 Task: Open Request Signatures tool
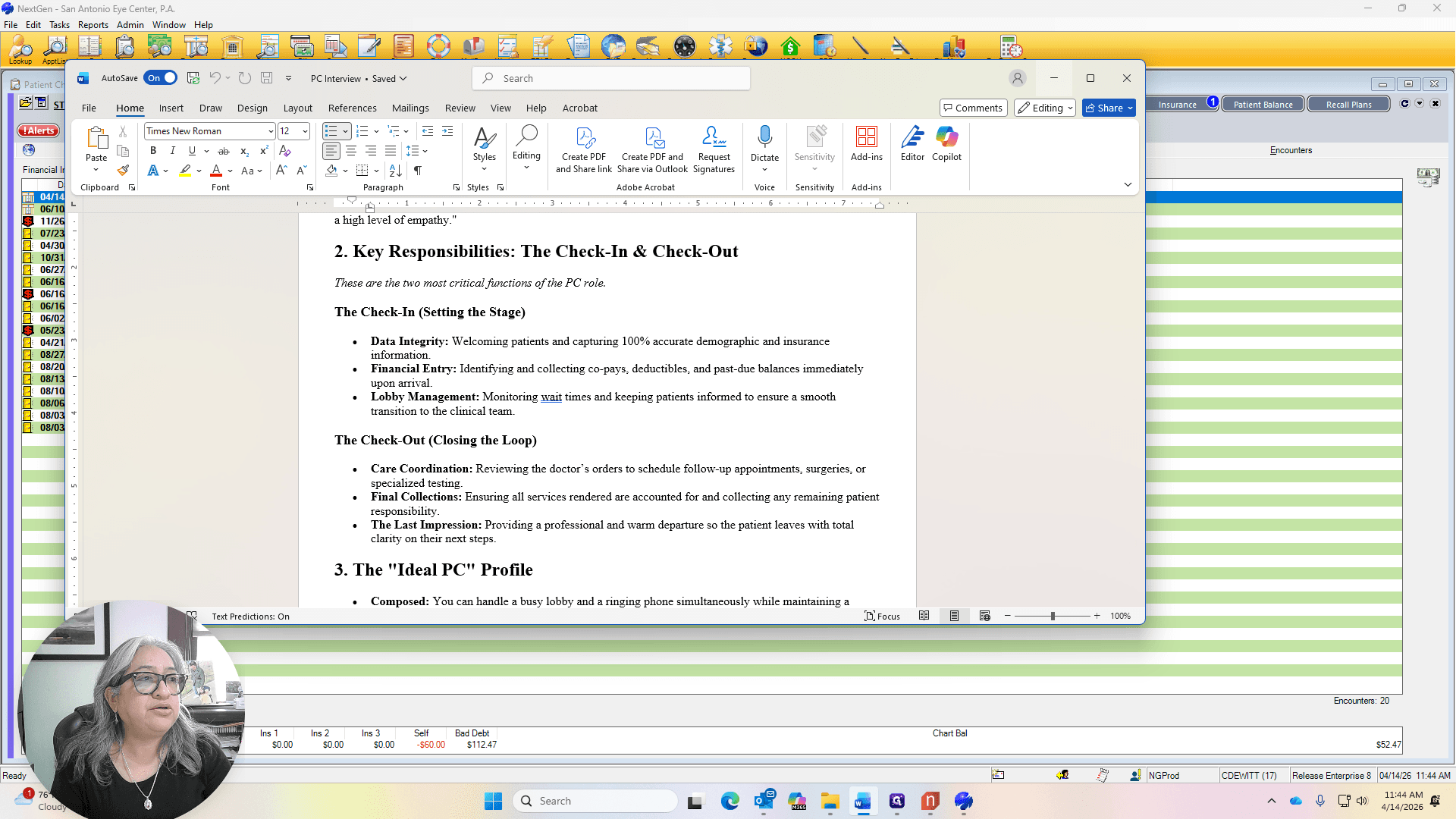pyautogui.click(x=714, y=150)
